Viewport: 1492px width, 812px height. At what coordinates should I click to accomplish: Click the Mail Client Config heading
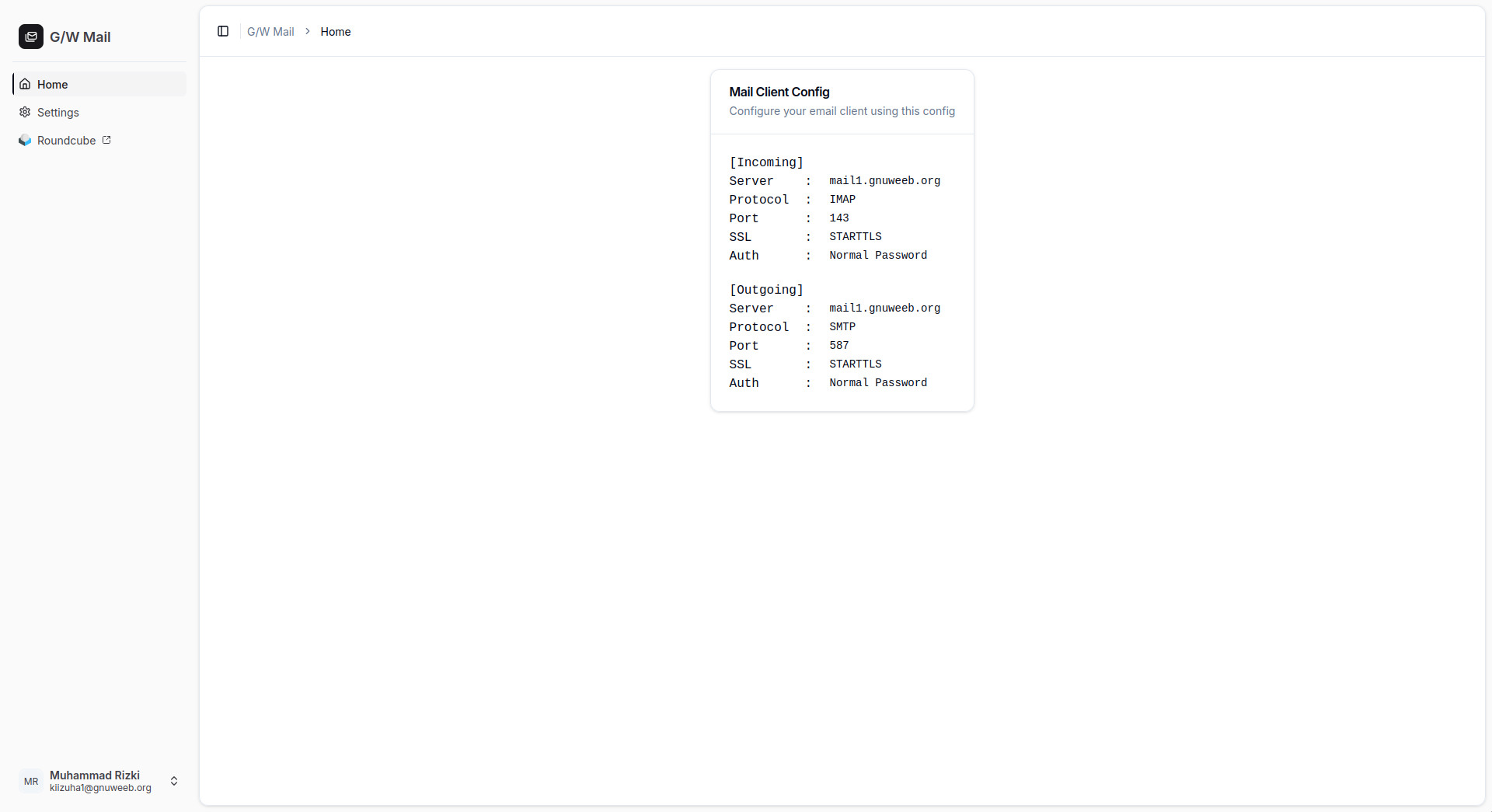coord(779,92)
